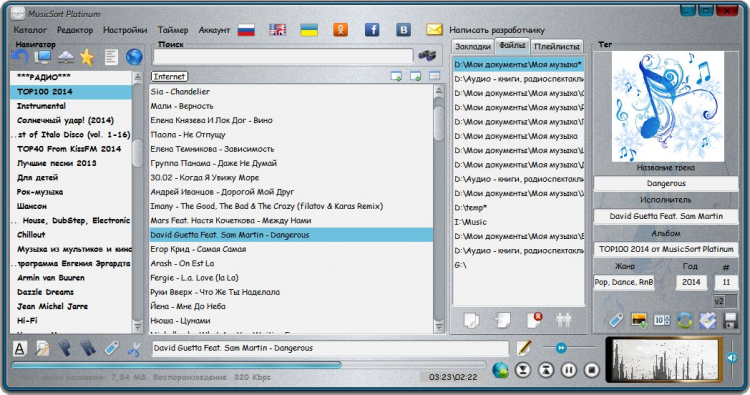This screenshot has height=395, width=750.
Task: Mute sound with the speaker icon
Action: point(732,357)
